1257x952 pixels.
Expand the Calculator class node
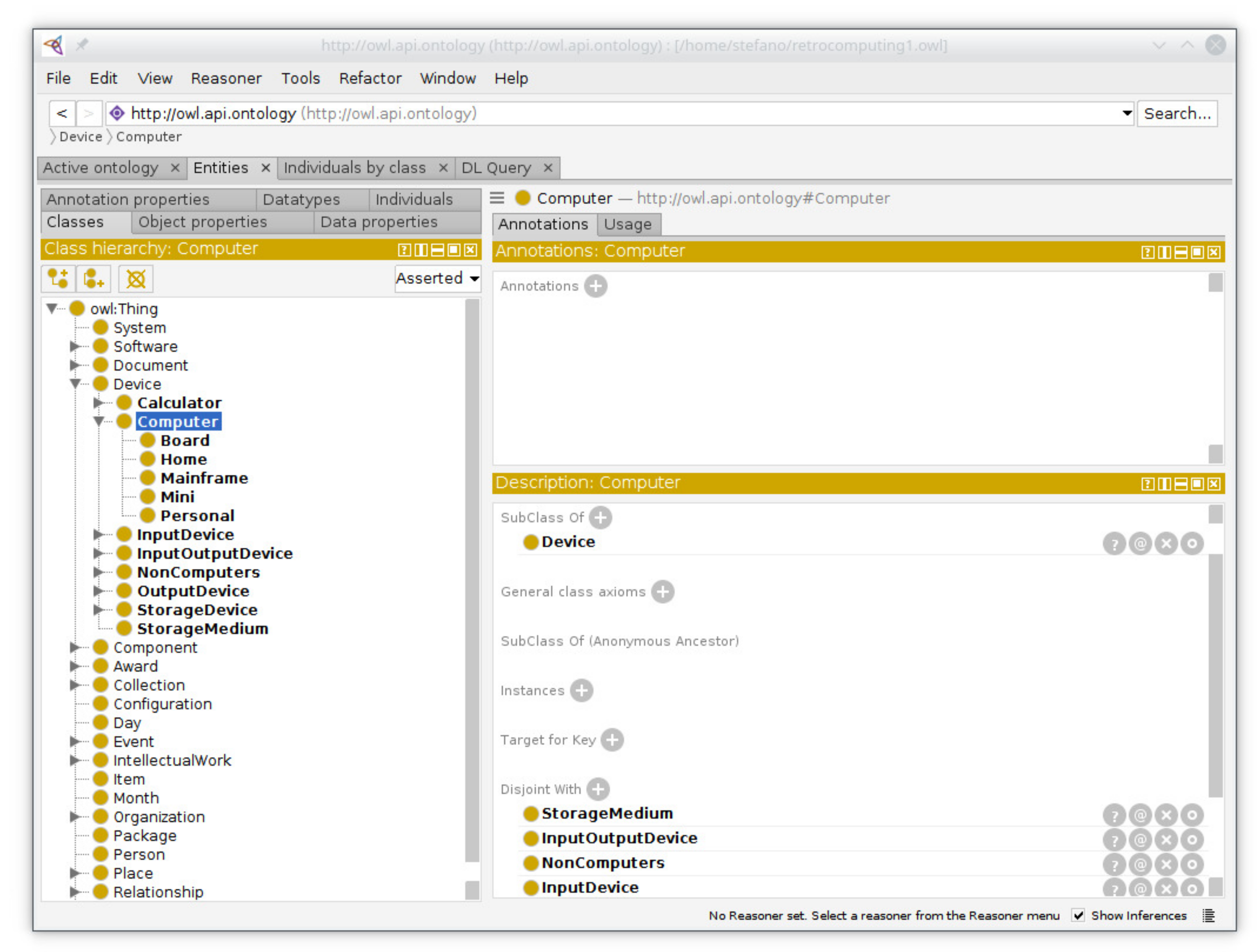click(98, 403)
